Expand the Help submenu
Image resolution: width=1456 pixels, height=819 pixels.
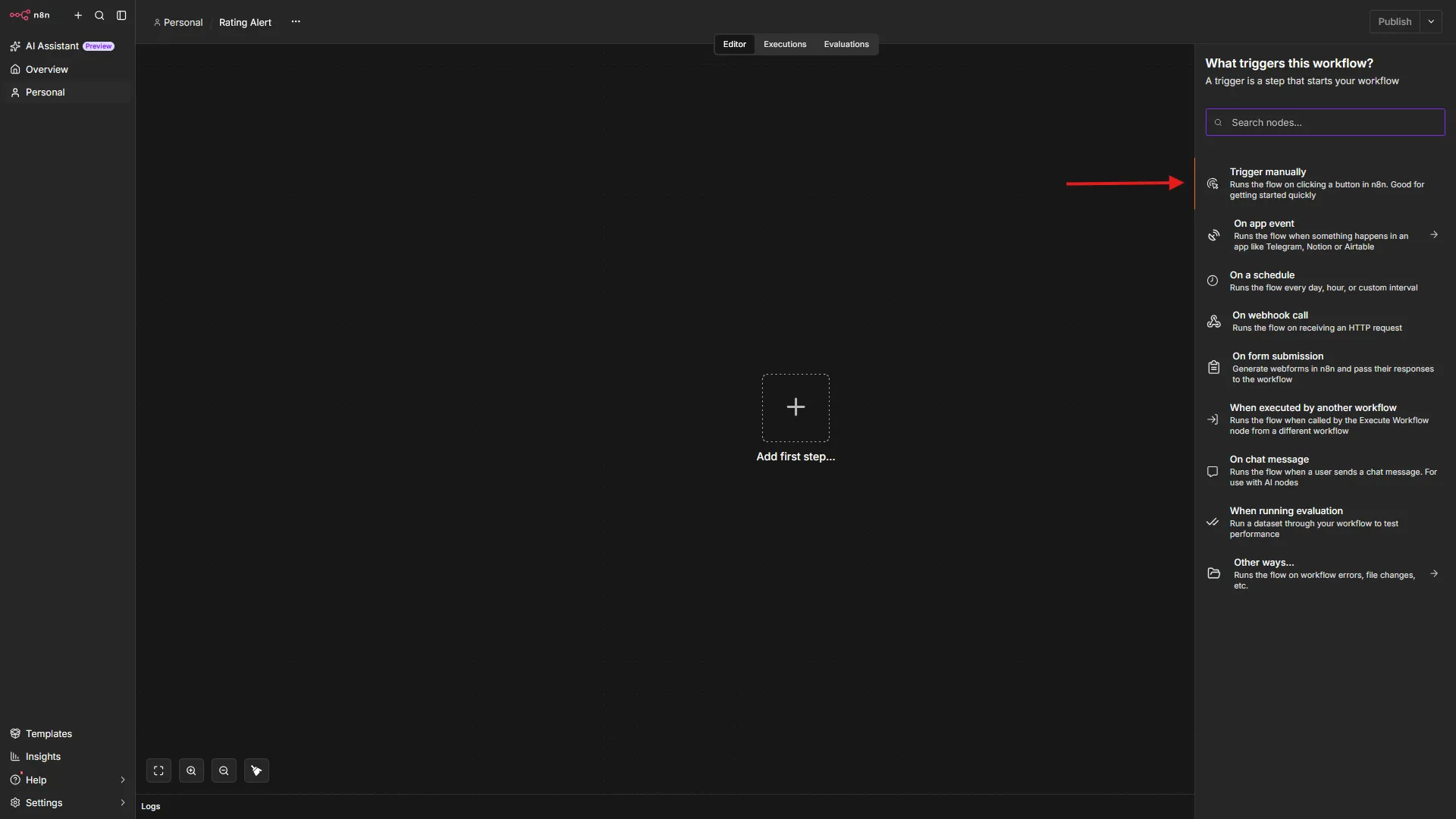122,780
